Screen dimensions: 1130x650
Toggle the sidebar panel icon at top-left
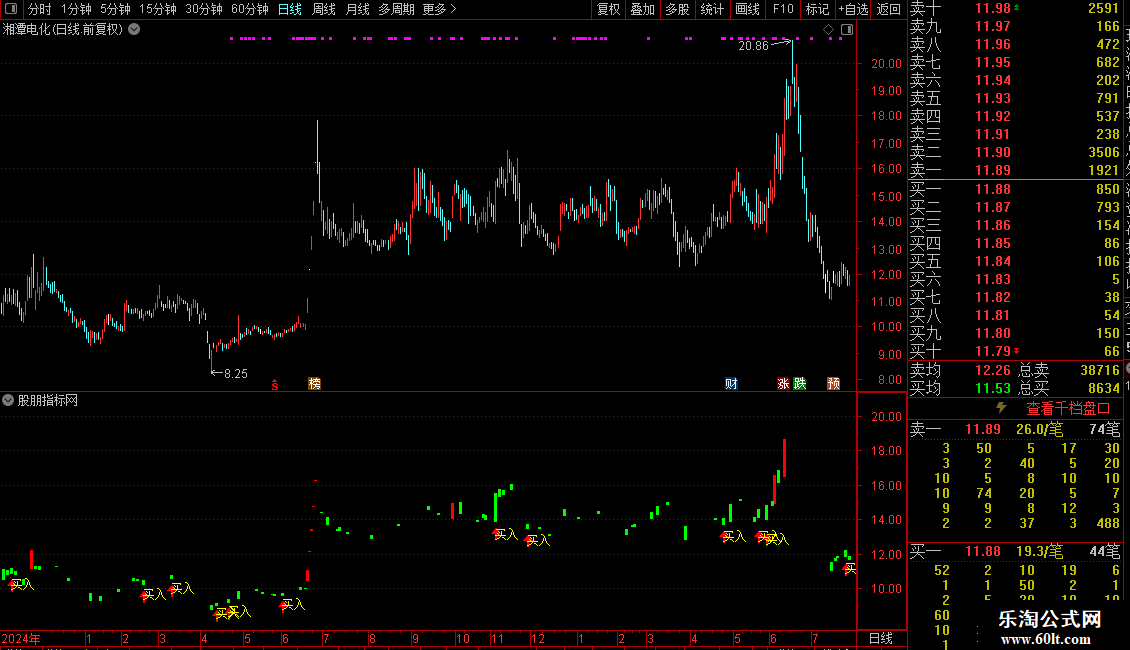coord(11,9)
